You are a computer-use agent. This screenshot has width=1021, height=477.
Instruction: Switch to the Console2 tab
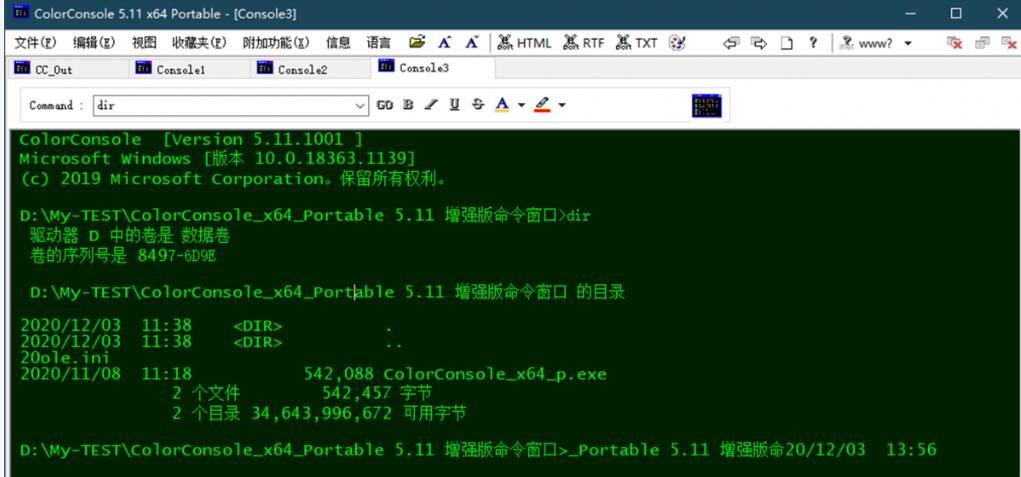(310, 69)
